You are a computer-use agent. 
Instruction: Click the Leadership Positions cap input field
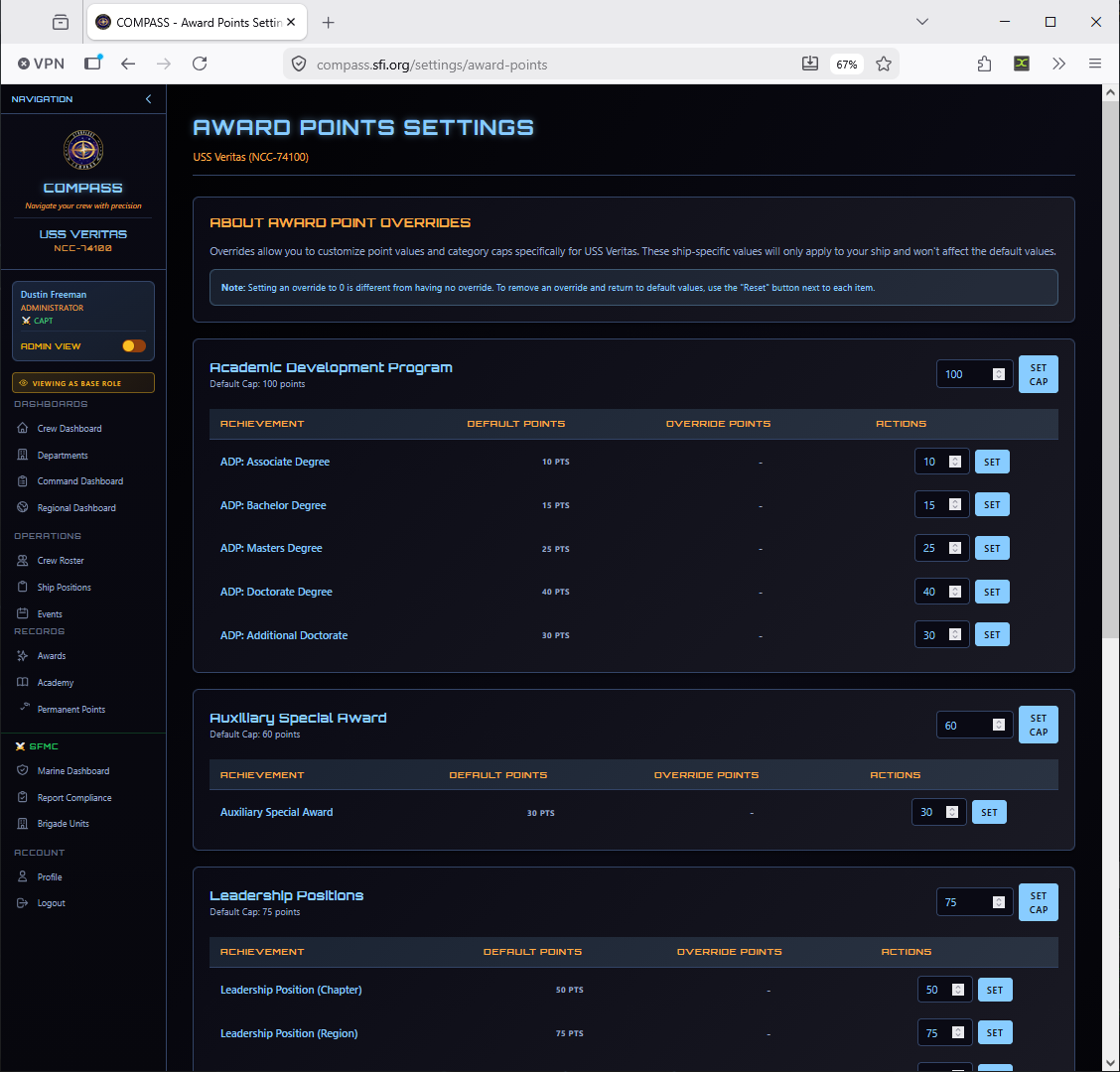click(x=974, y=902)
